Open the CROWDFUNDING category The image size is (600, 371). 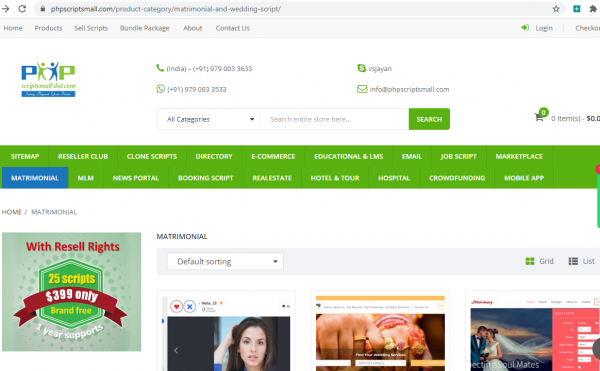click(x=457, y=178)
